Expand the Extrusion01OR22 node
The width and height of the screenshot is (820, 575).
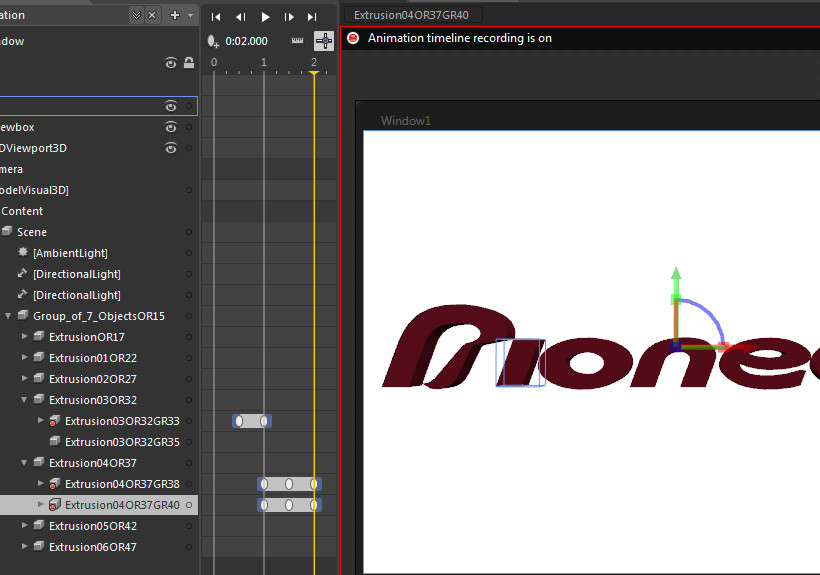pos(24,358)
